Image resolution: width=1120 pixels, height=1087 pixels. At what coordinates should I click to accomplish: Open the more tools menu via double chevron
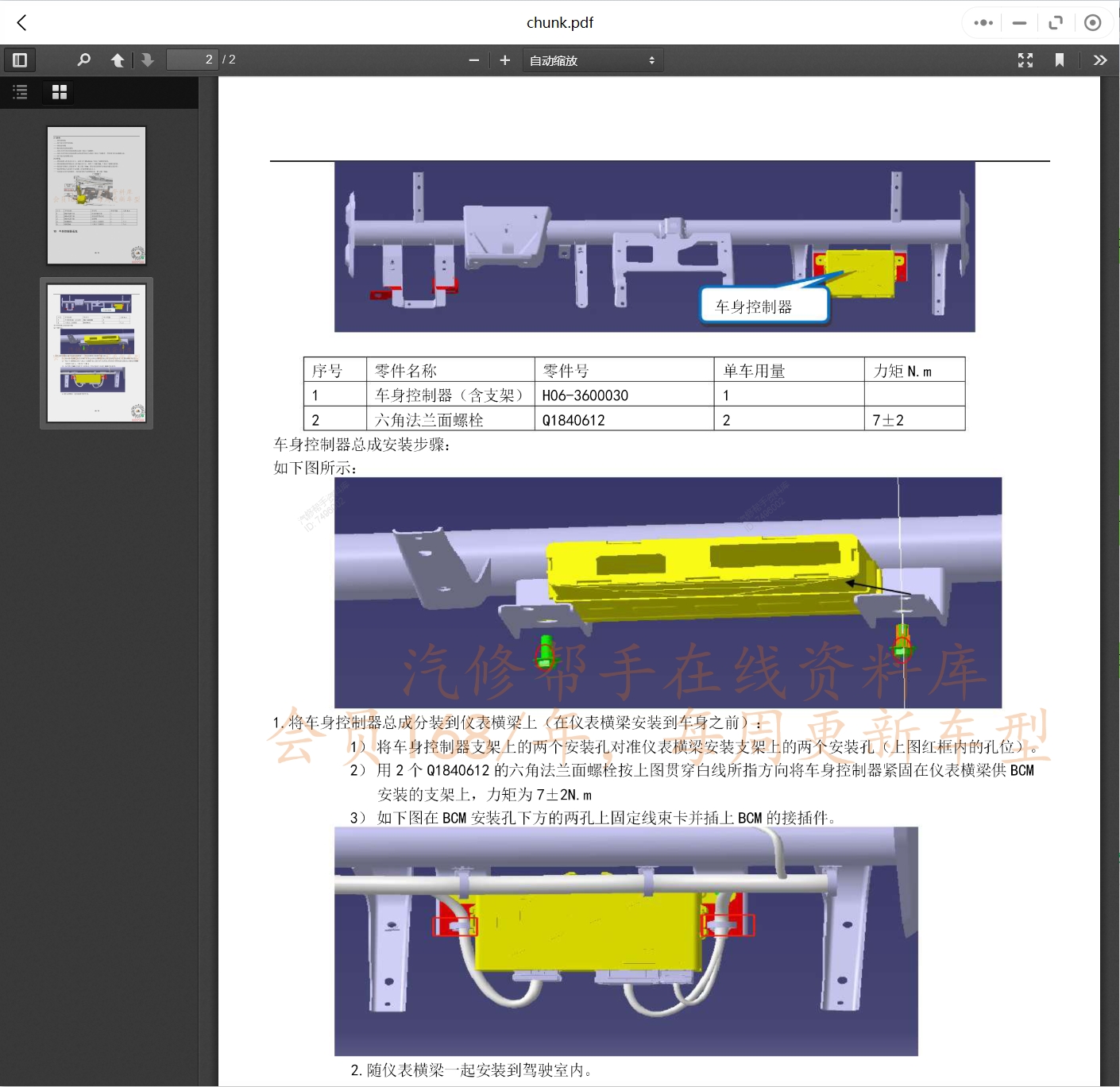tap(1101, 60)
